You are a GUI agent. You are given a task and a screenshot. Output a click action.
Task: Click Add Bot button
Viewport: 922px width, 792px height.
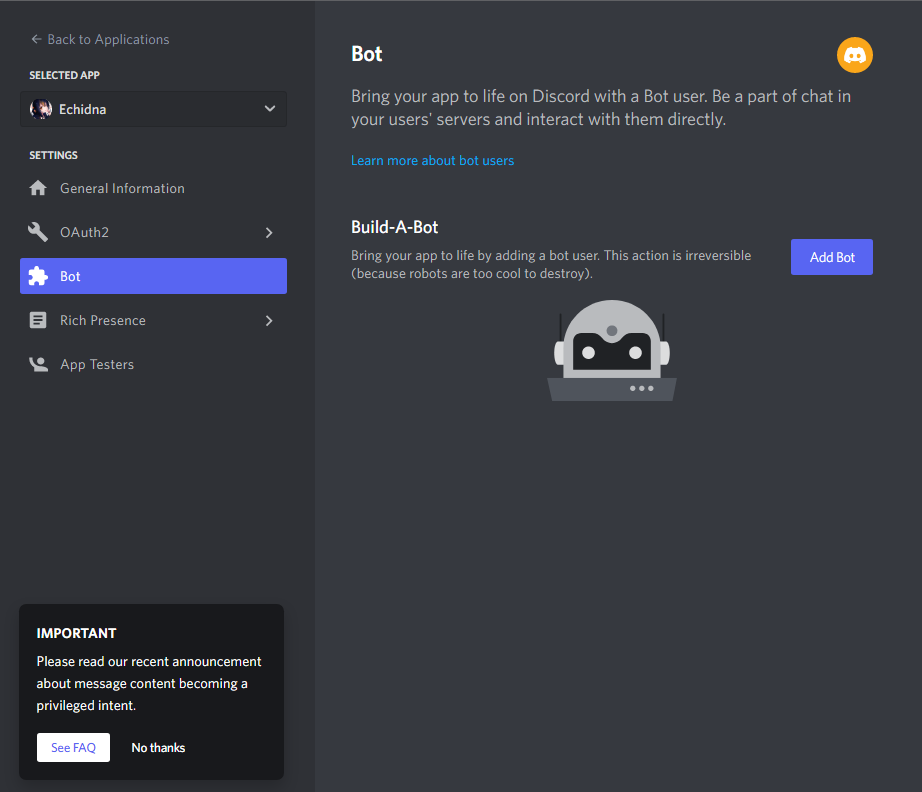(x=831, y=257)
